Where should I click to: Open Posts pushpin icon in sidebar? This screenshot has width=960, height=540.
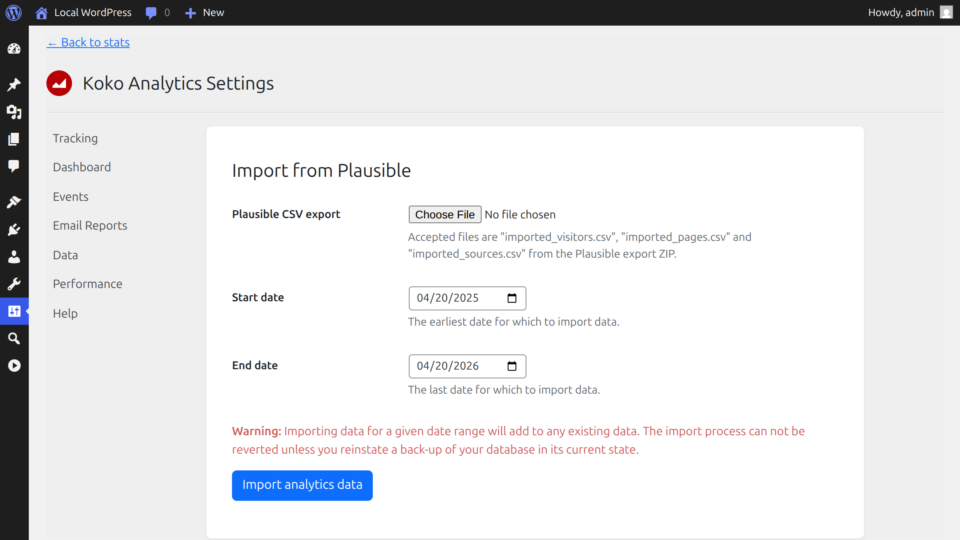[x=14, y=84]
